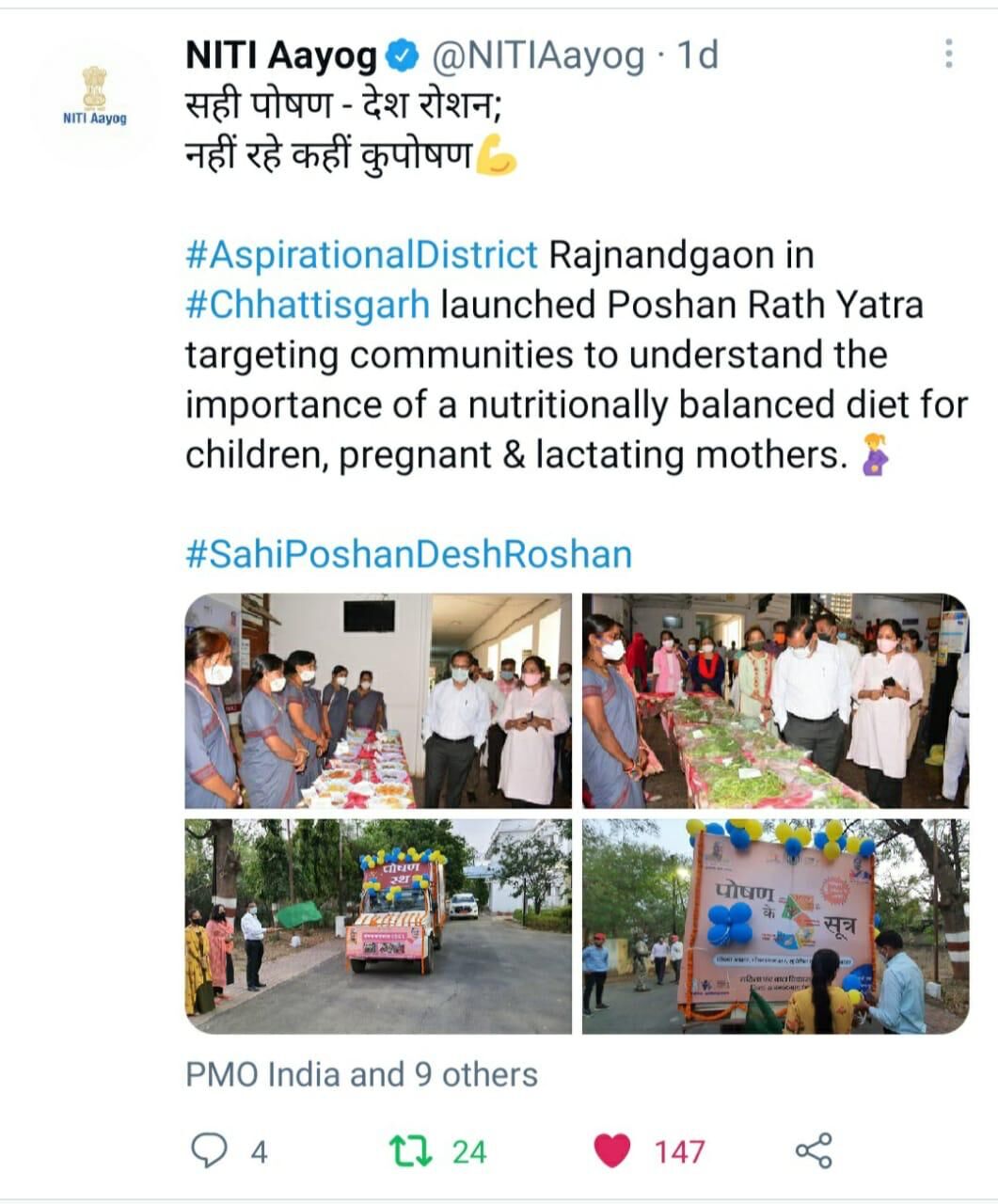Unlike the tweet via the red heart icon
This screenshot has width=998, height=1204.
pos(612,1150)
